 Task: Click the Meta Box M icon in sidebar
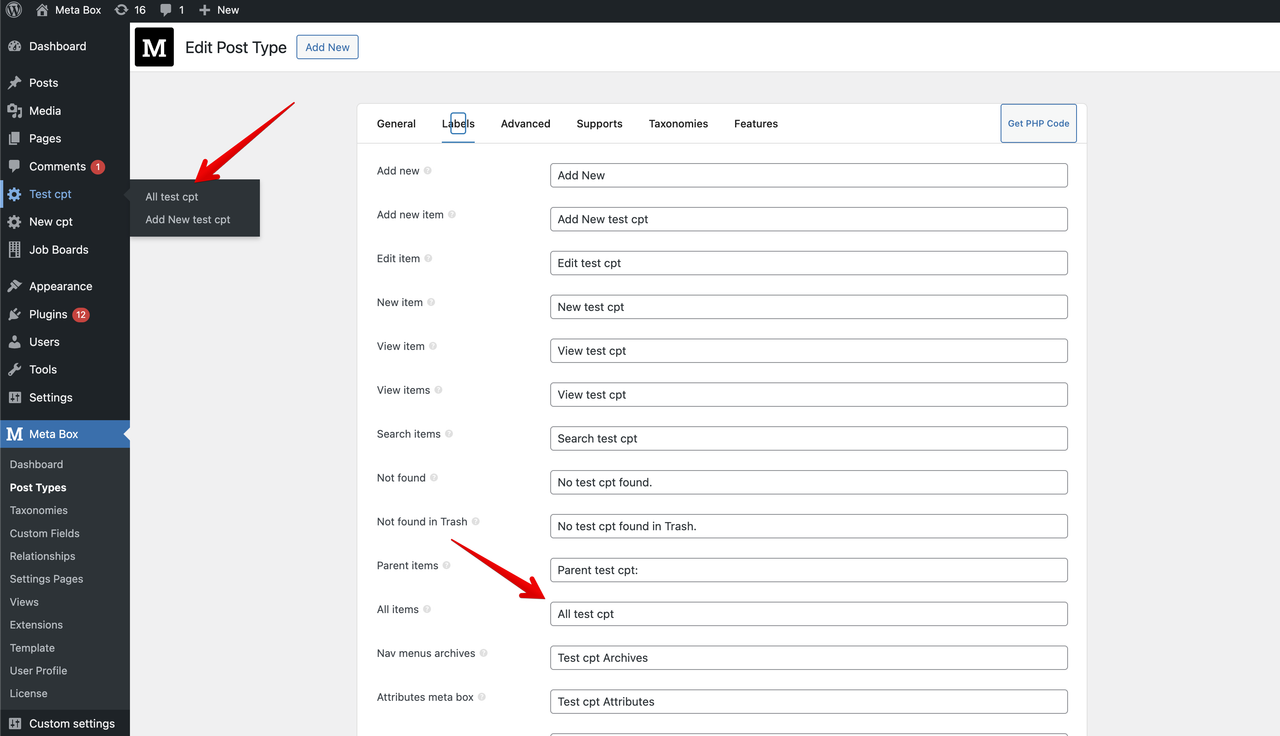coord(14,434)
